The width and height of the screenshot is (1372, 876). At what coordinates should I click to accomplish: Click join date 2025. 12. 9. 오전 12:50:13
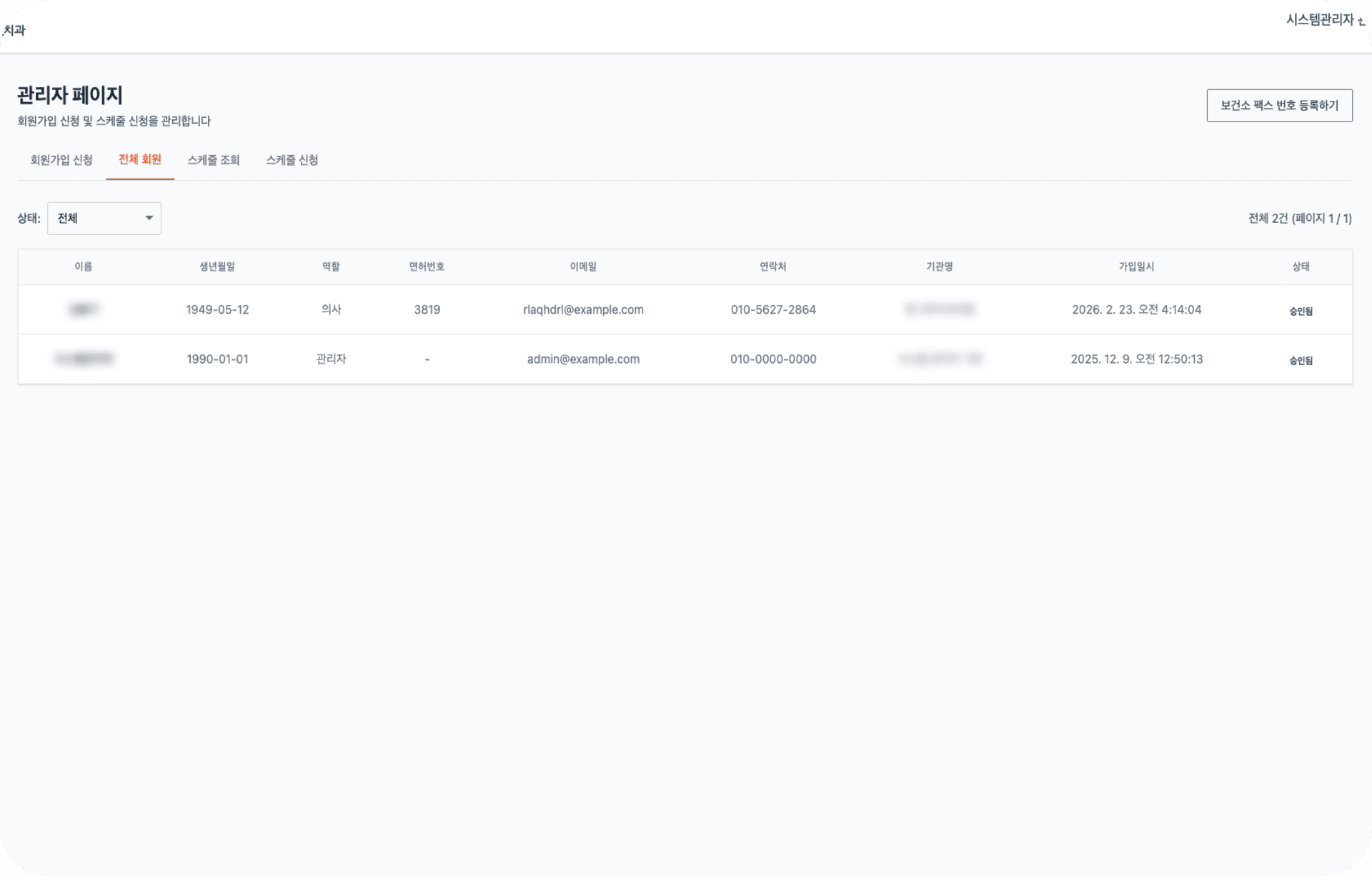(x=1136, y=359)
